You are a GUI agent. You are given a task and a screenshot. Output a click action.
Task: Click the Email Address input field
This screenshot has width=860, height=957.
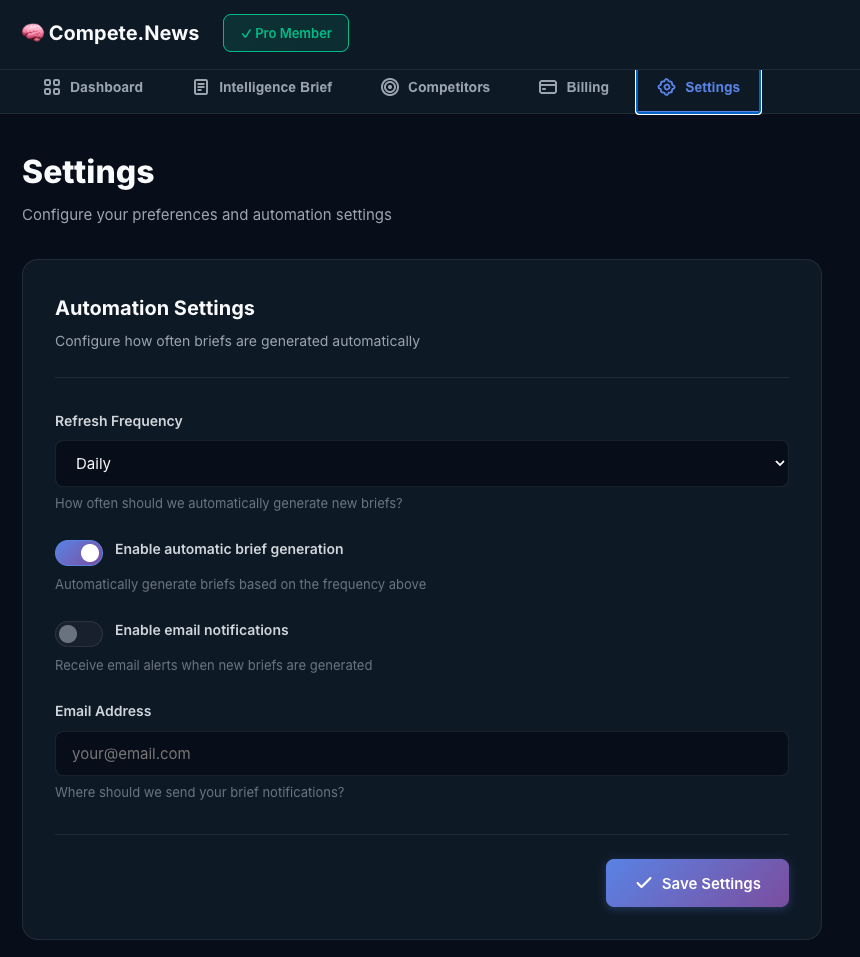(x=421, y=753)
